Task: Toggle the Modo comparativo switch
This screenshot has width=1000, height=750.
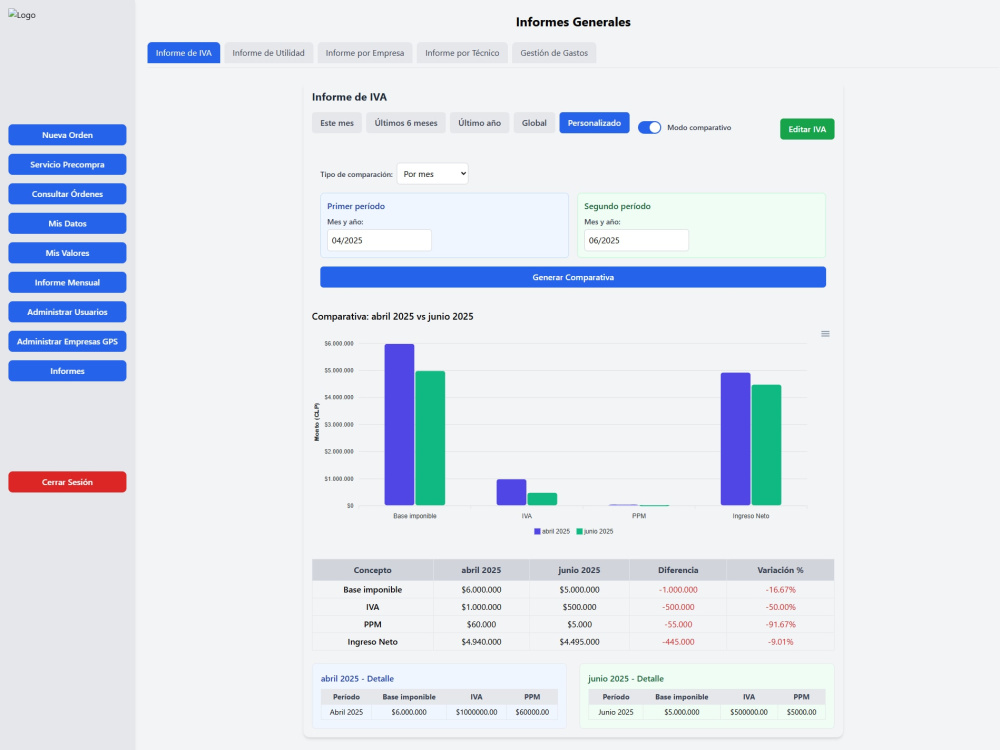Action: pos(649,128)
